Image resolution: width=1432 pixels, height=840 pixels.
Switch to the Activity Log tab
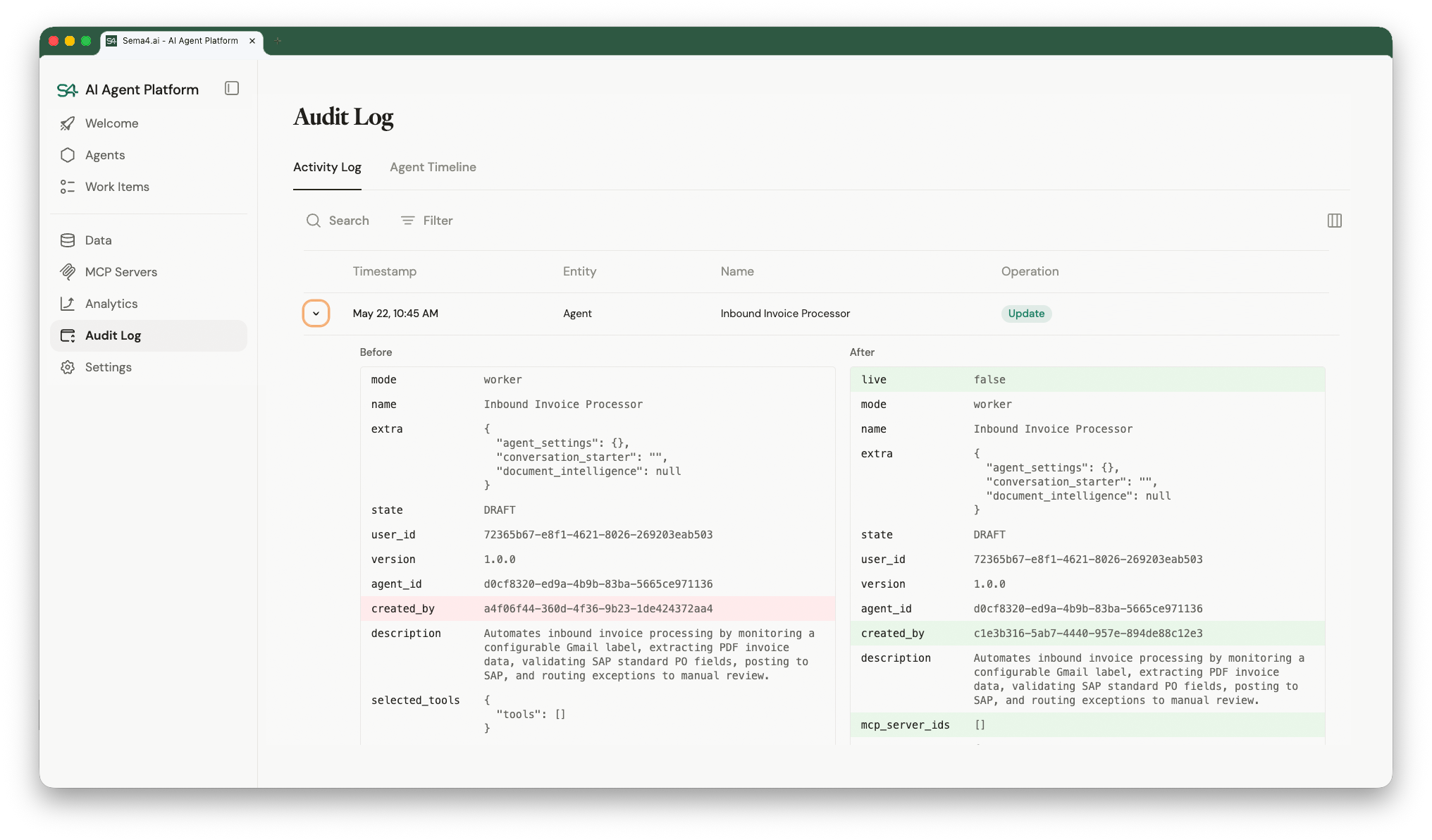click(x=327, y=167)
